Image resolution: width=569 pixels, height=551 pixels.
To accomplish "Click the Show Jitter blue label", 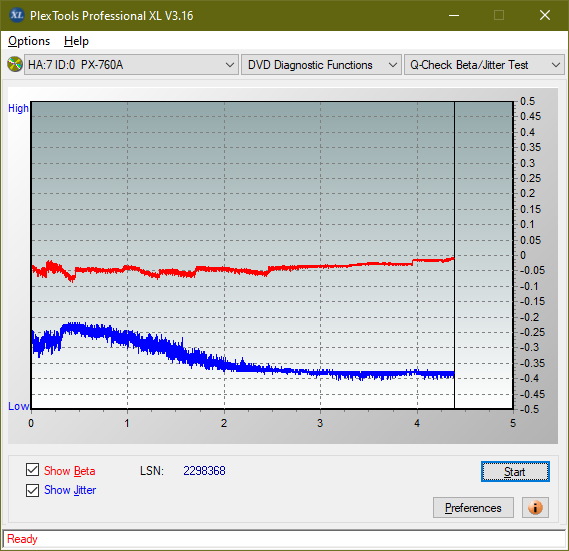I will [70, 490].
